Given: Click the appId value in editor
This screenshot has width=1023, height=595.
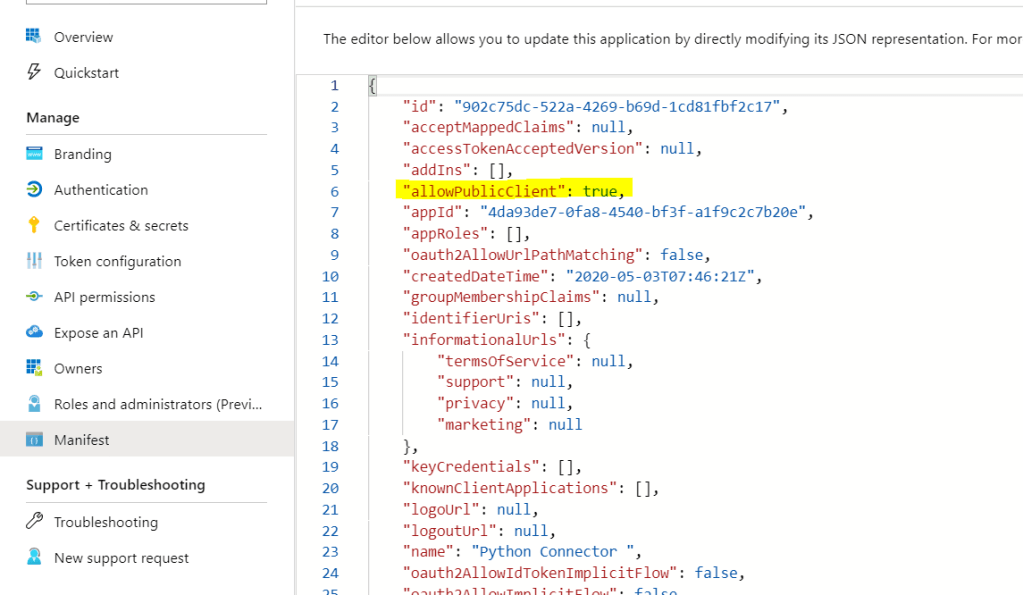Looking at the screenshot, I should (643, 212).
